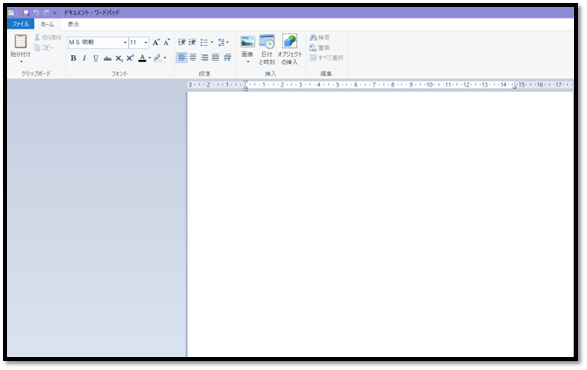
Task: Open the ファイル menu tab
Action: (21, 24)
